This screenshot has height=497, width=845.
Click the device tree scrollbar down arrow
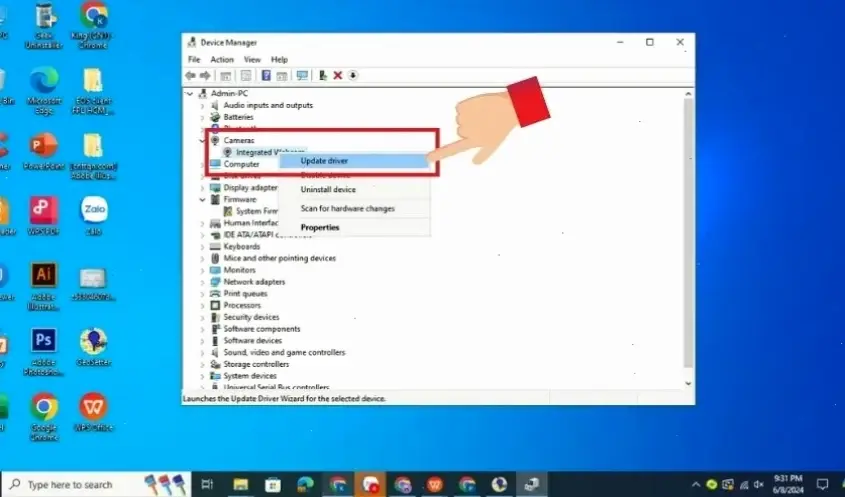click(688, 383)
